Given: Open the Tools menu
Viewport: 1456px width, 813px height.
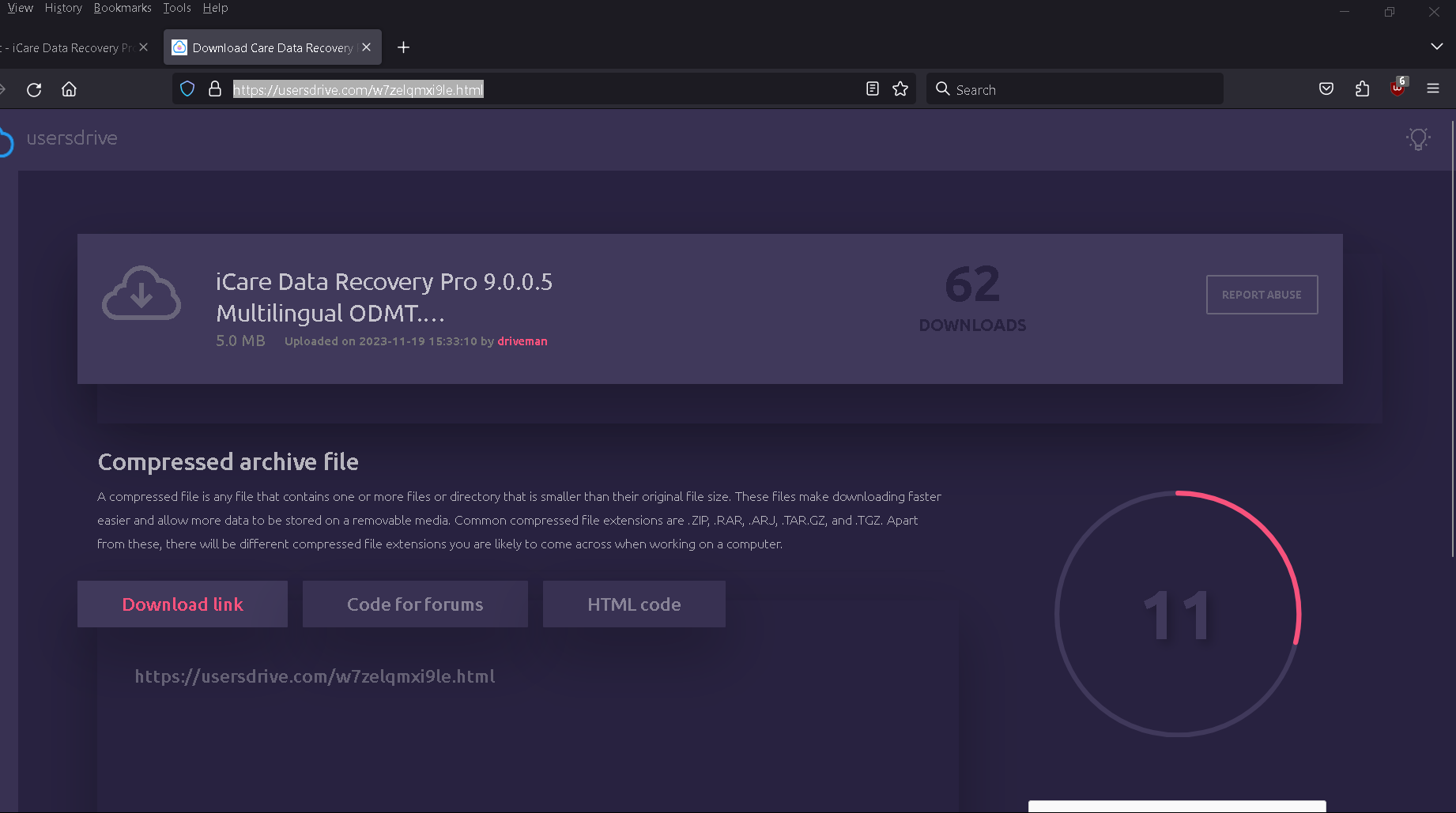Looking at the screenshot, I should pos(177,8).
